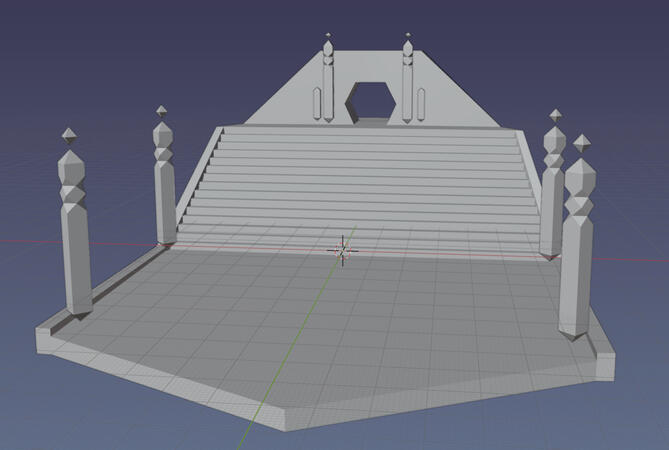Screen dimensions: 669x450
Task: Select the hexagonal opening in the back wall
Action: [369, 100]
